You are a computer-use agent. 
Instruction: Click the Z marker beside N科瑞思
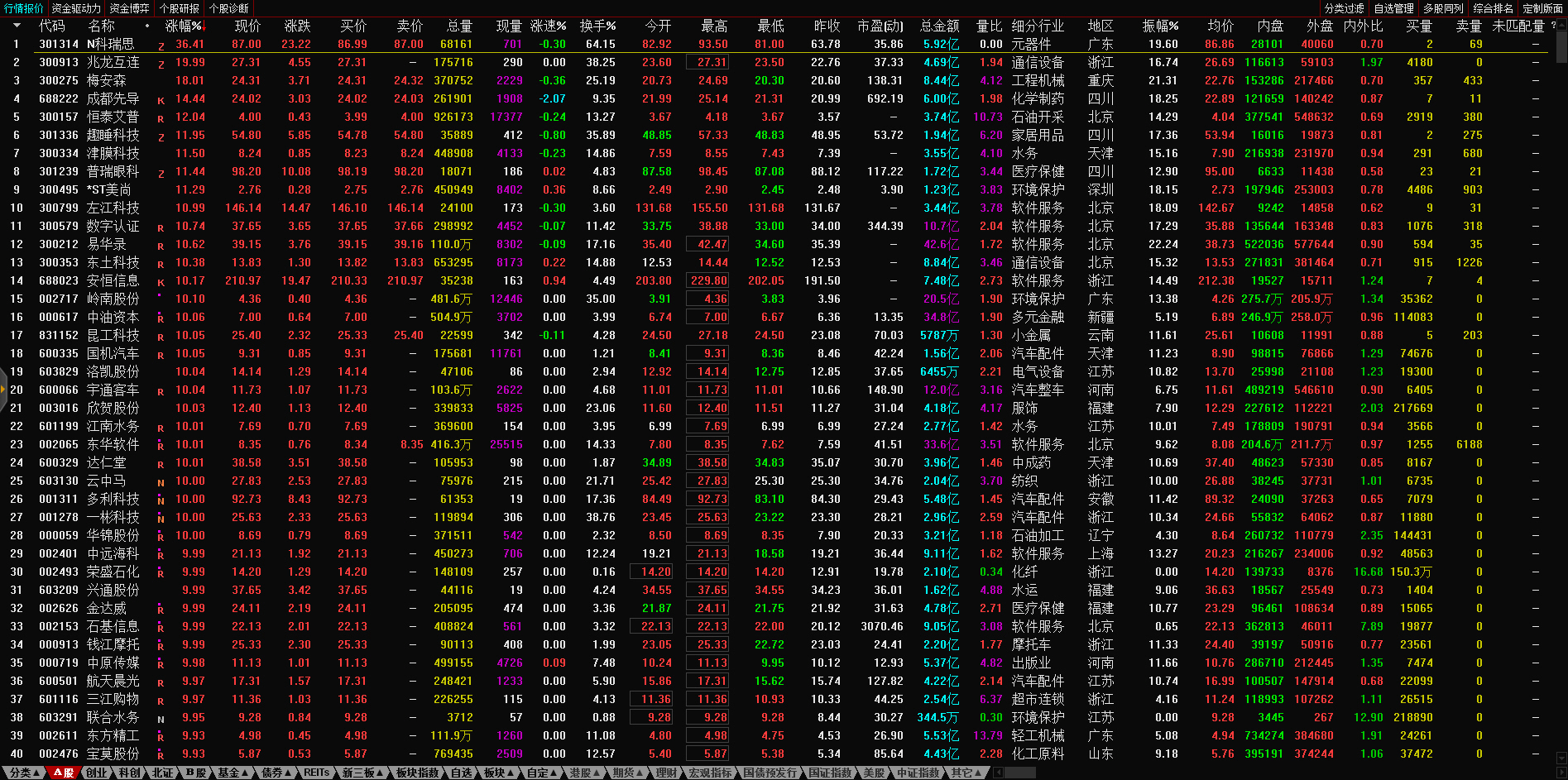click(161, 45)
